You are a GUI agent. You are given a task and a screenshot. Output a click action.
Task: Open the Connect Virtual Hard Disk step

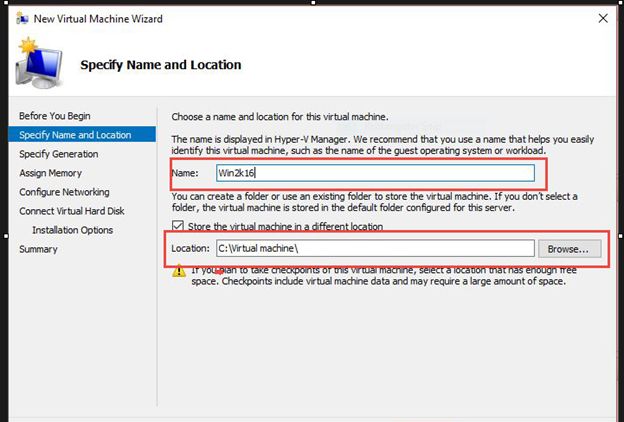(72, 211)
